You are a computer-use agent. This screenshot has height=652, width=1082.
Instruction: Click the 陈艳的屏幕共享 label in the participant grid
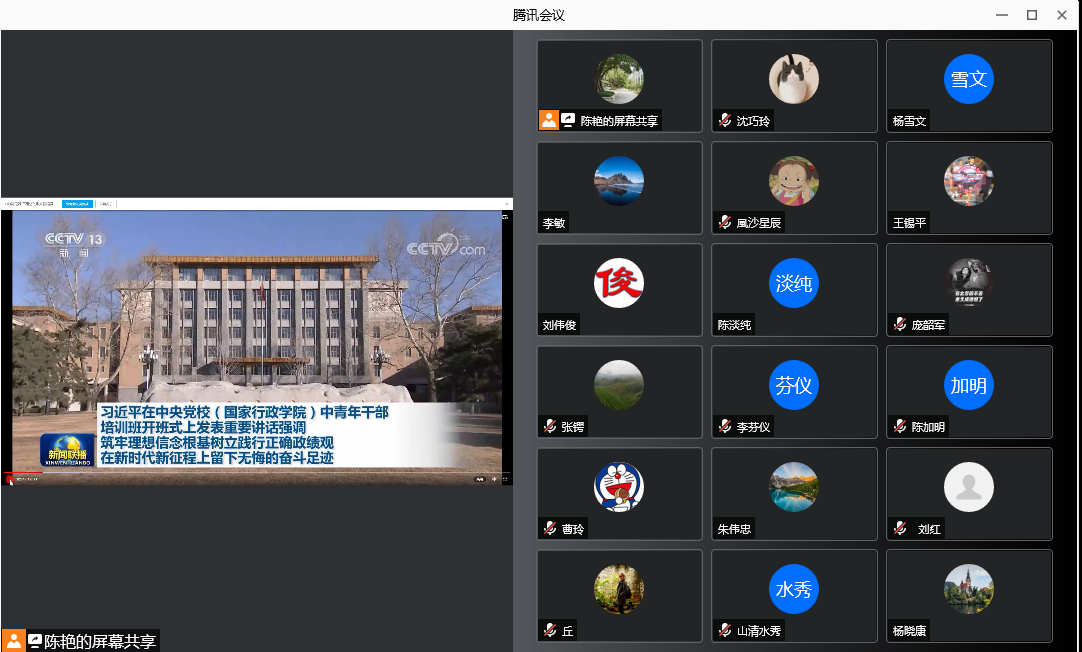[619, 121]
